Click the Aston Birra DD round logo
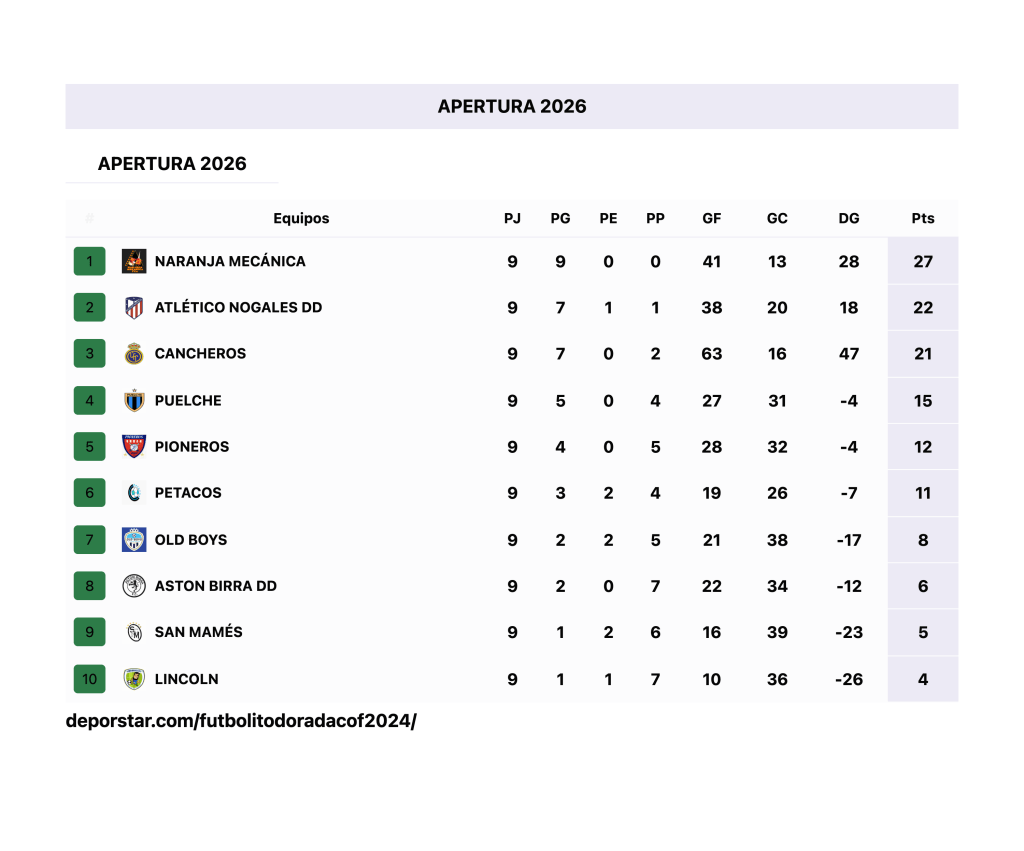1024x851 pixels. pos(134,586)
